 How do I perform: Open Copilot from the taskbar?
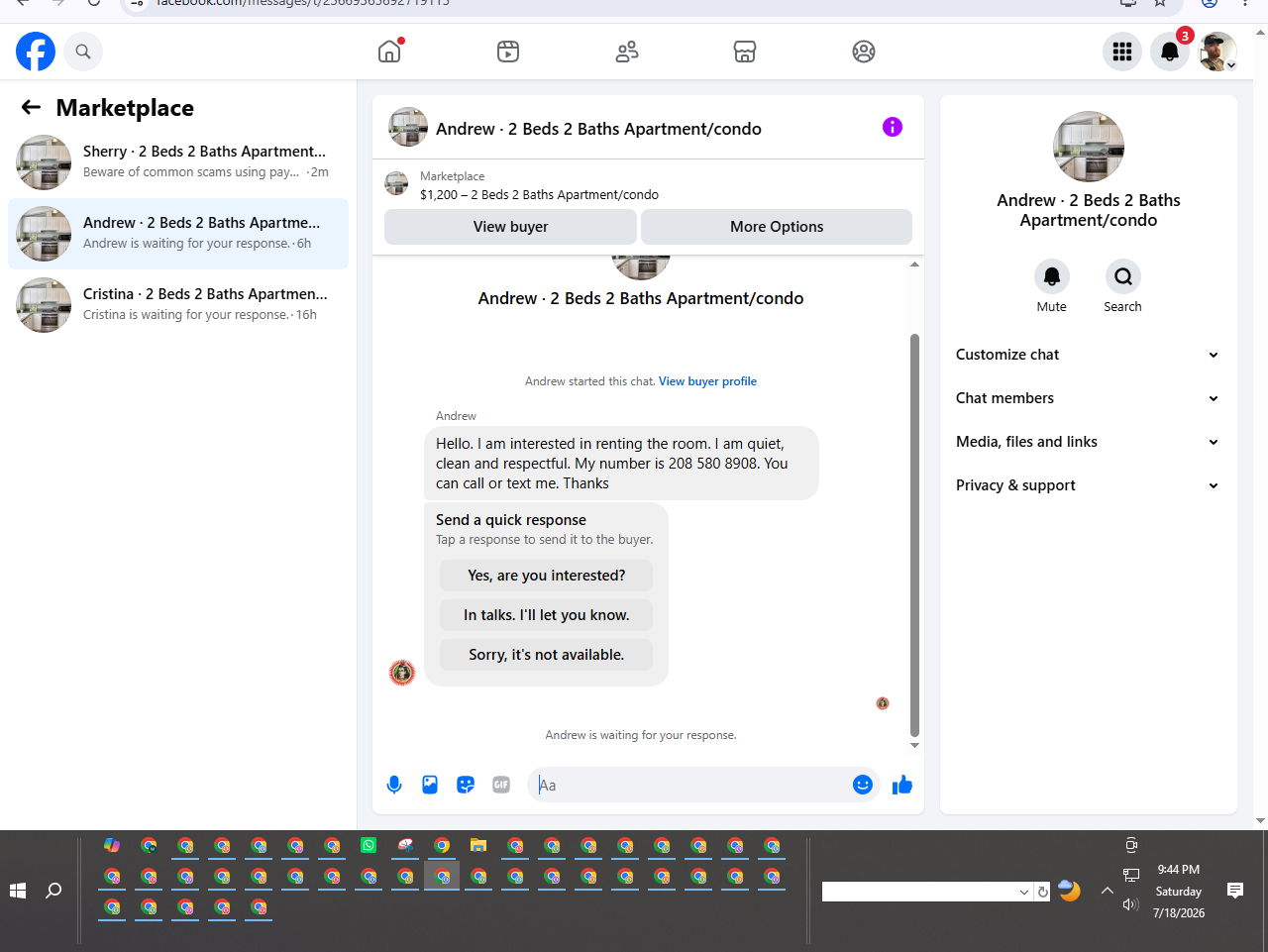tap(112, 845)
